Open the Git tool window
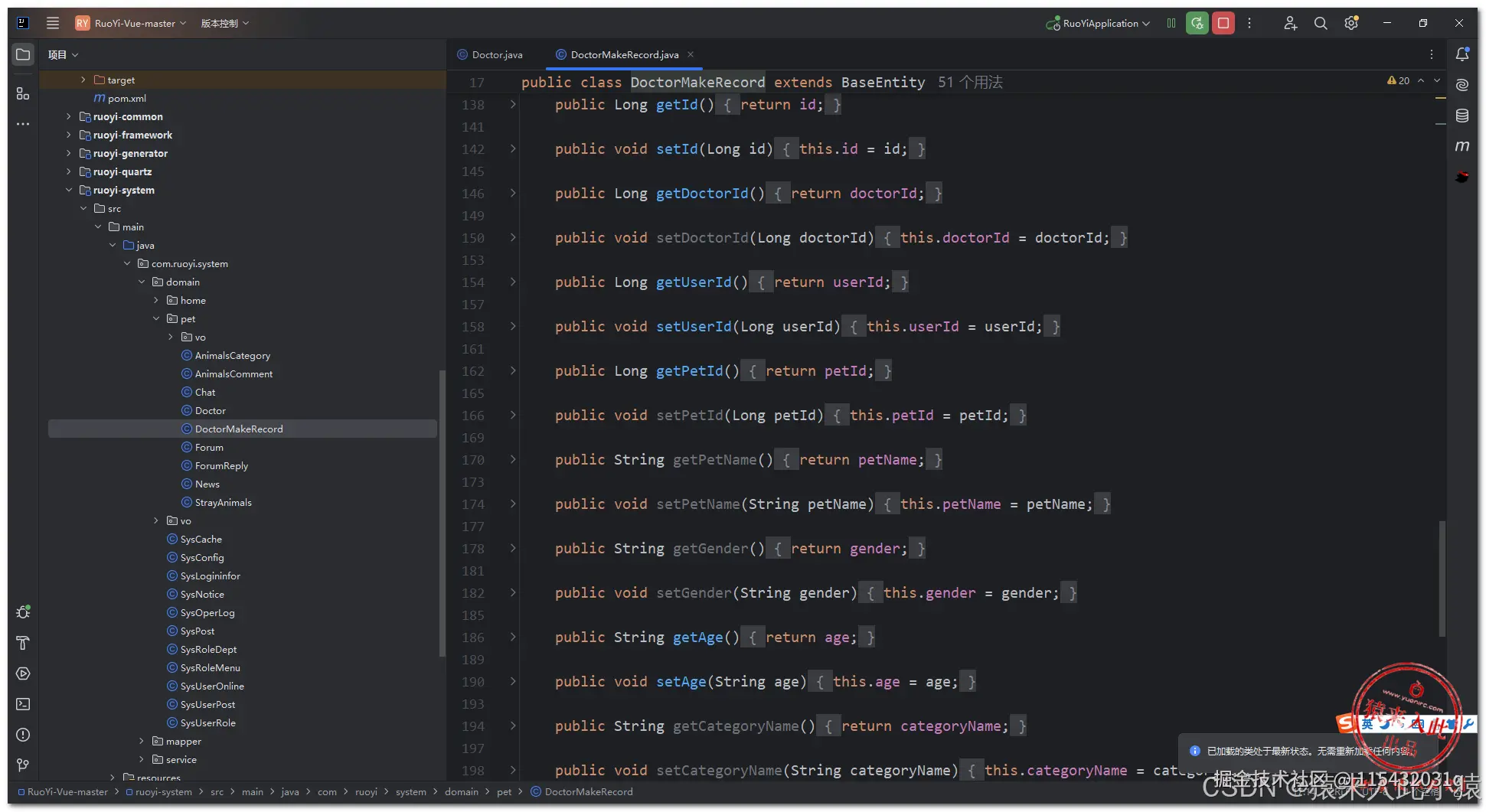Image resolution: width=1486 pixels, height=812 pixels. pos(23,765)
